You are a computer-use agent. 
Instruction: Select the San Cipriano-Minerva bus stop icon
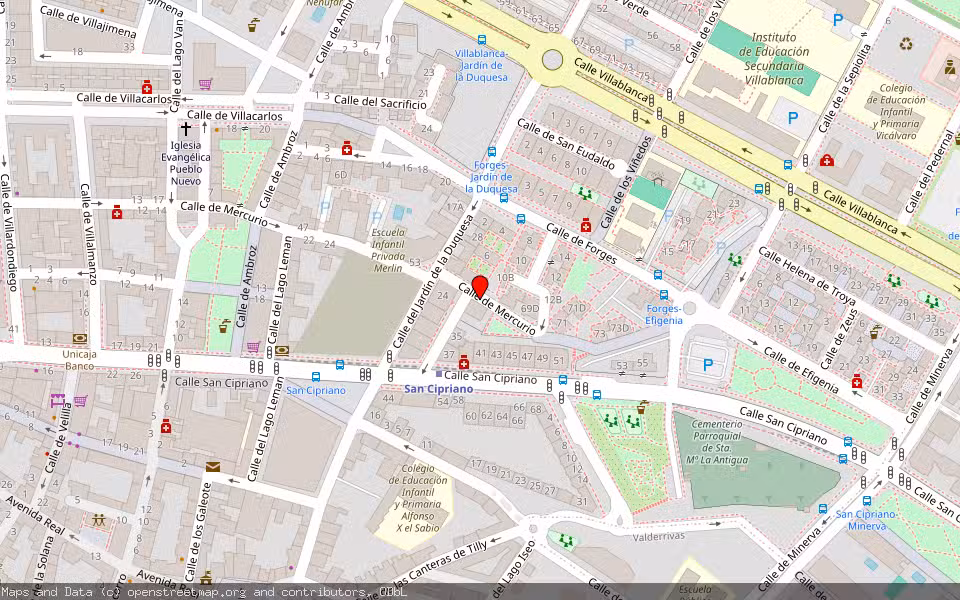click(866, 501)
